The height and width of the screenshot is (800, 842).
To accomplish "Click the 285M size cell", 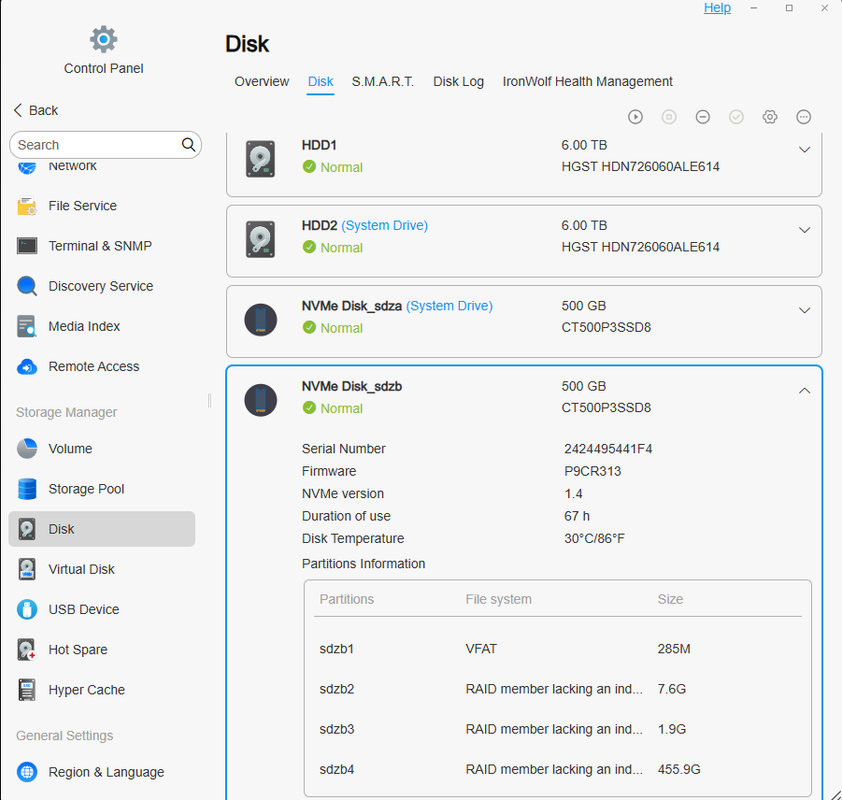I will 673,649.
